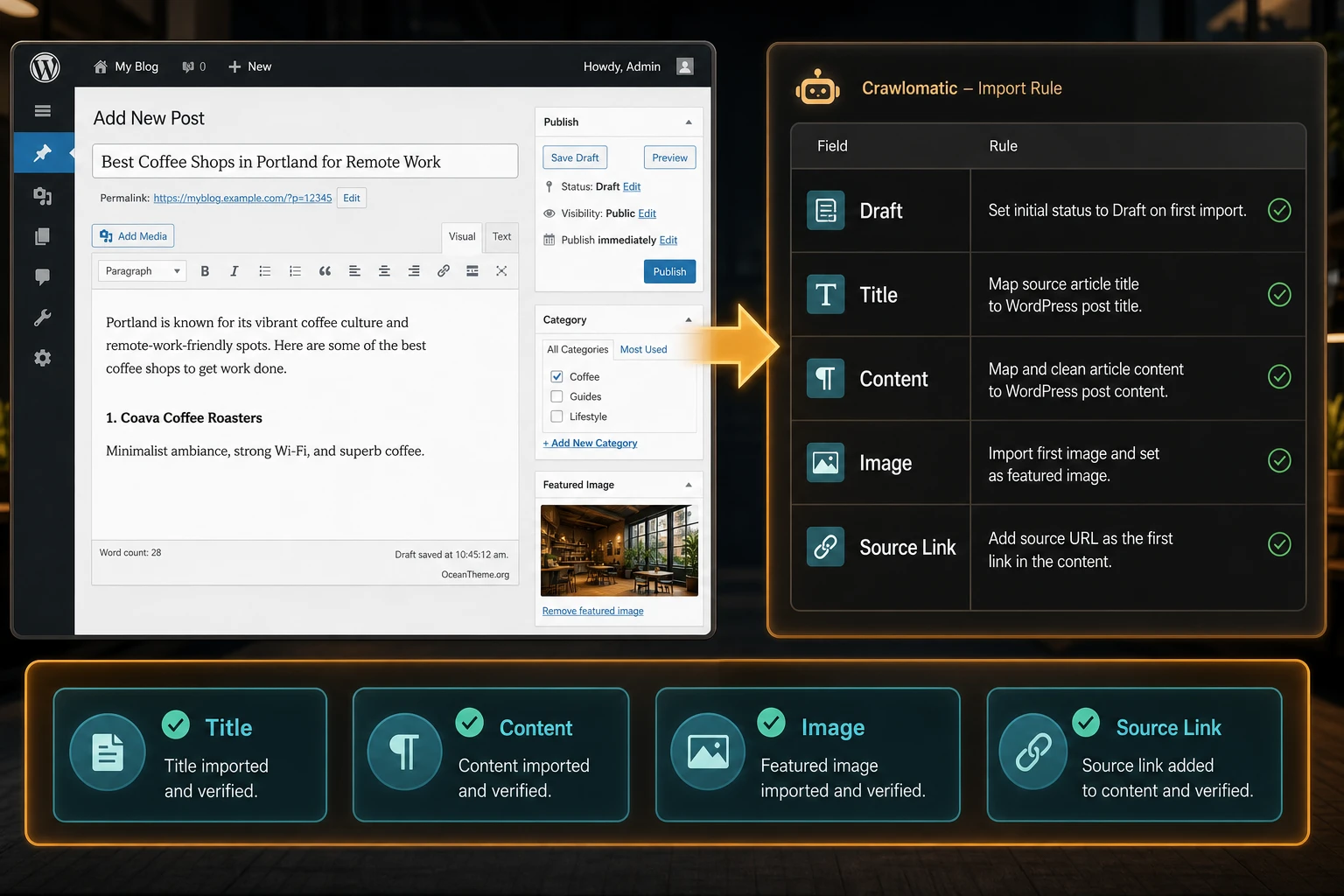This screenshot has height=896, width=1344.
Task: Click the blue Publish button
Action: point(669,271)
